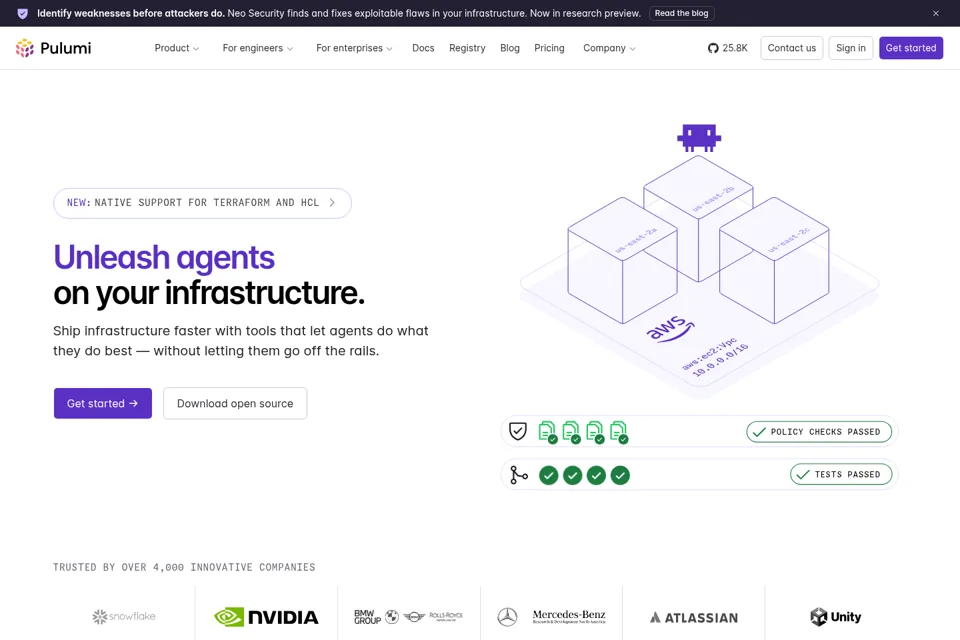
Task: Go to the Blog
Action: [x=509, y=48]
